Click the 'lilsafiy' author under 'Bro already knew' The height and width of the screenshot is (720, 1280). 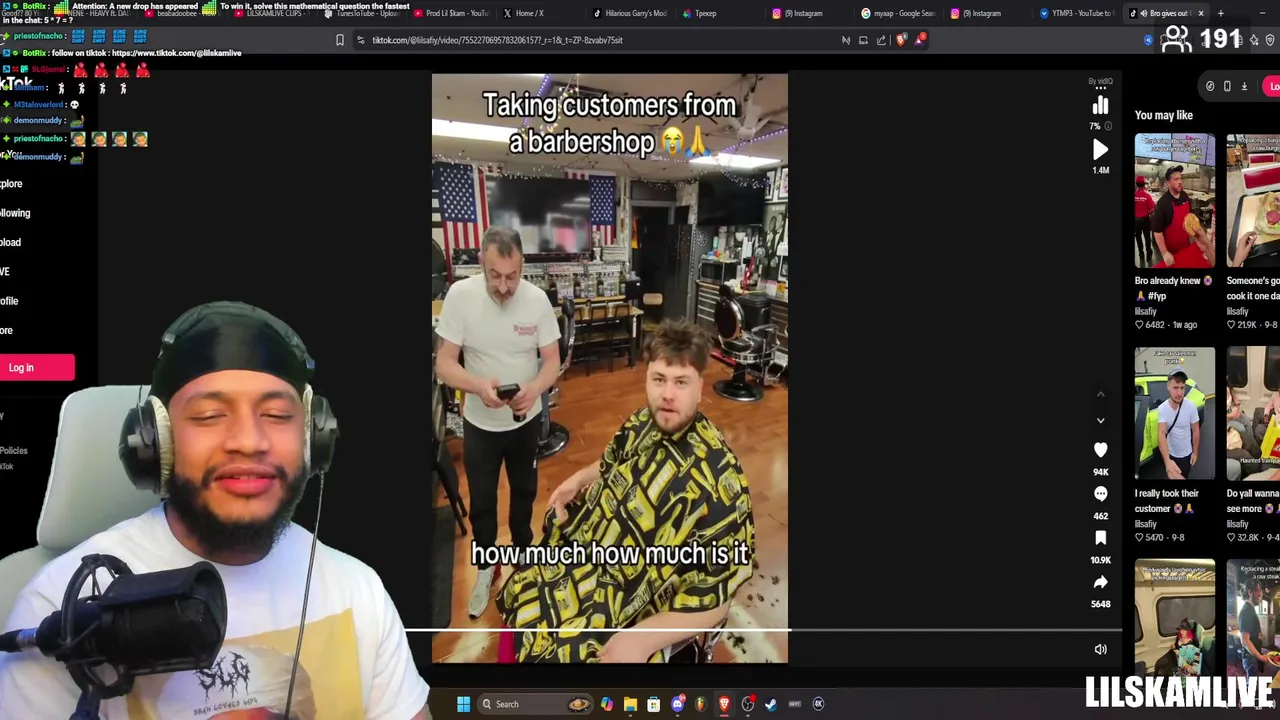tap(1146, 311)
